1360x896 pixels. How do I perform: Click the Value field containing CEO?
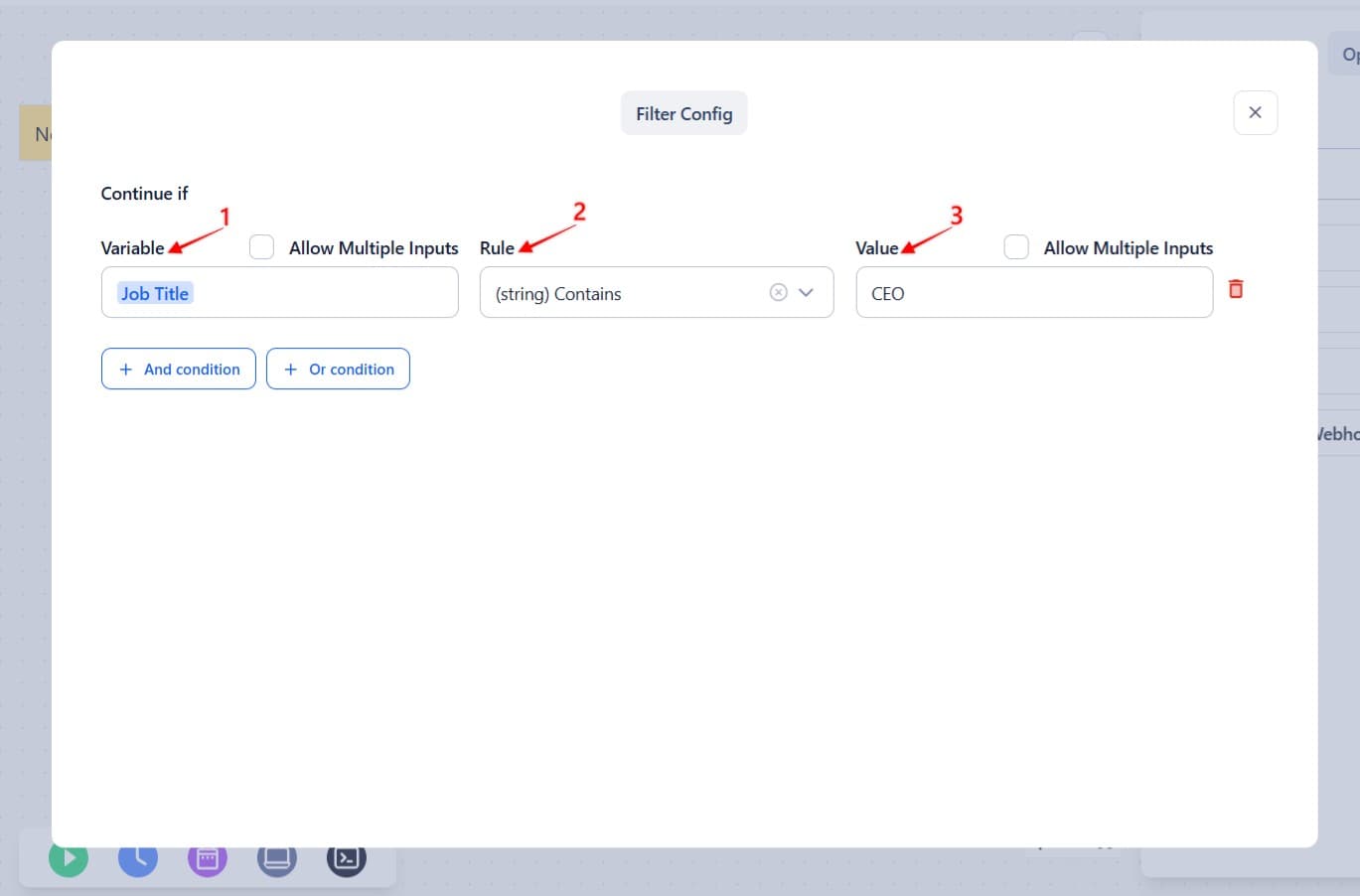coord(1033,293)
